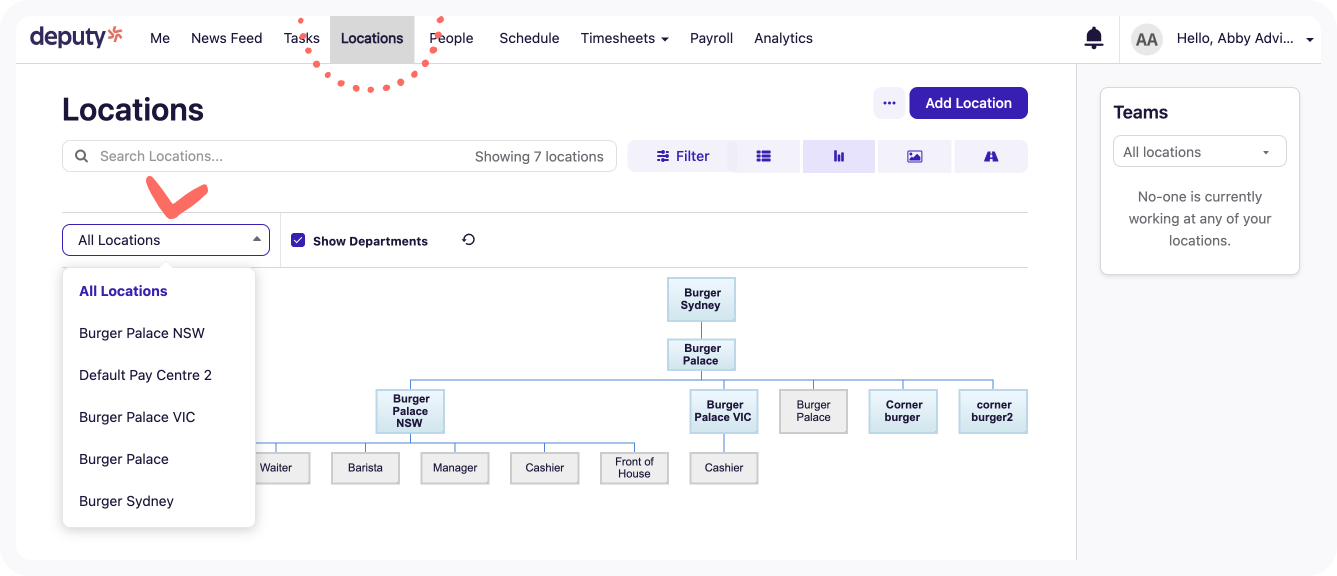Select the road map view icon
Viewport: 1337px width, 576px height.
coord(991,156)
